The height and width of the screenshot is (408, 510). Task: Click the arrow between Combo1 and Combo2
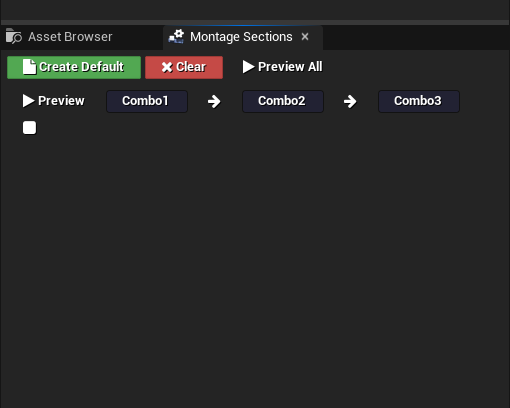pyautogui.click(x=214, y=101)
